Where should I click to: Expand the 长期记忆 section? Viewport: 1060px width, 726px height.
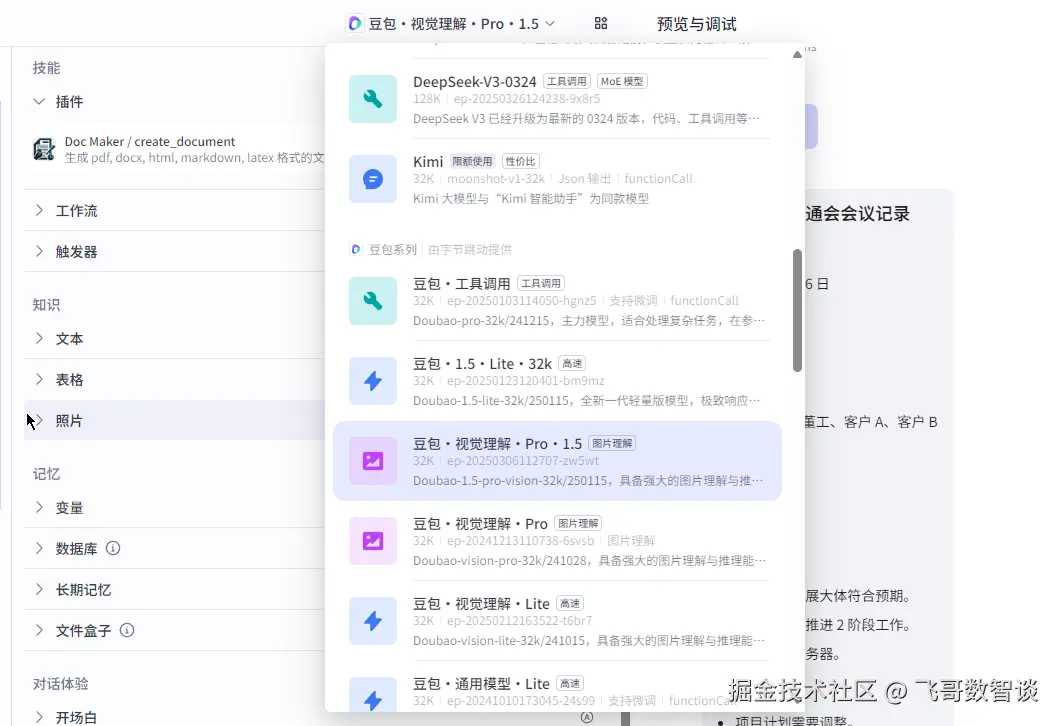pos(39,589)
